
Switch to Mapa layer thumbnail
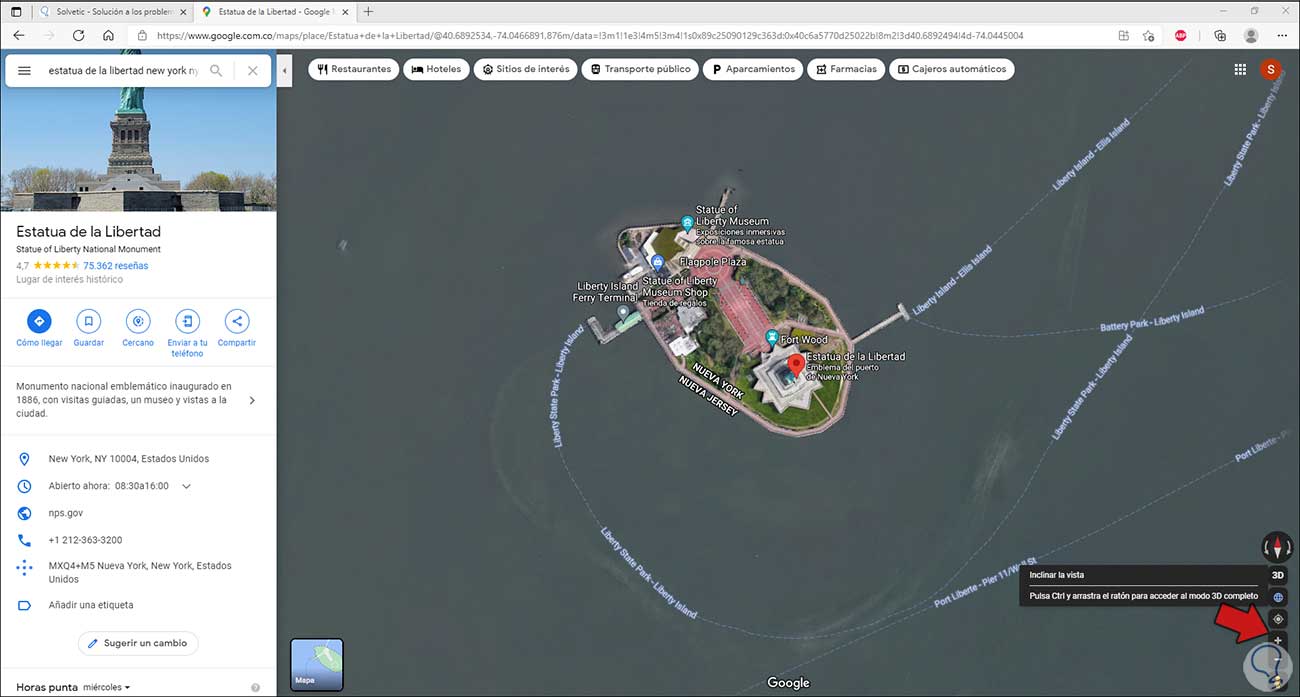(x=317, y=665)
